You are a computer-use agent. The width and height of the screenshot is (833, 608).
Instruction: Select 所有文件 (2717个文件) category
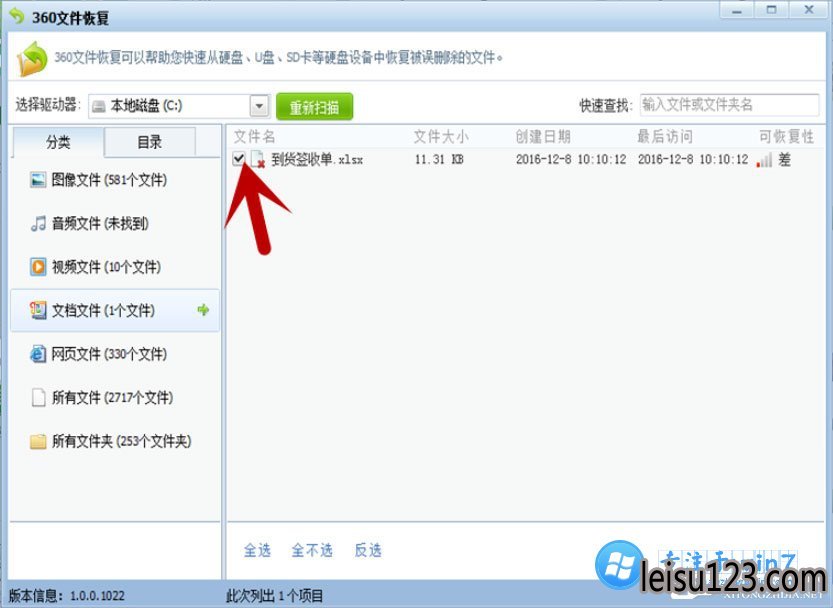115,398
